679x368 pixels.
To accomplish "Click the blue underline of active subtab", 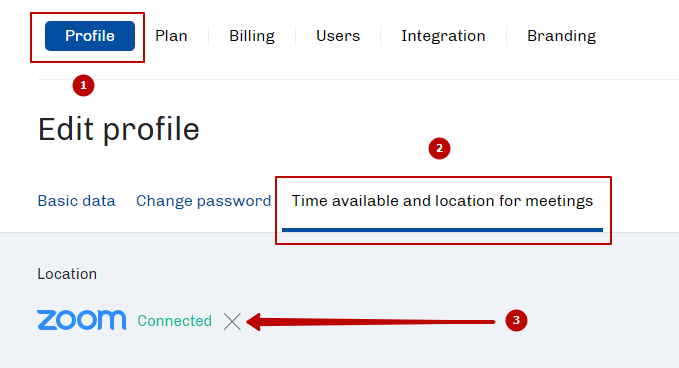I will click(x=442, y=230).
